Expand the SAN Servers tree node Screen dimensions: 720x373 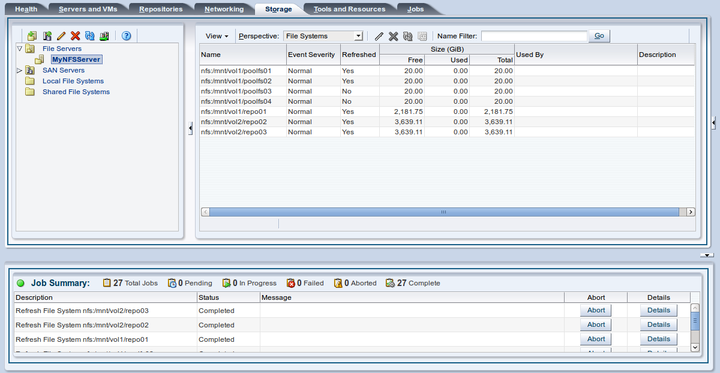pos(19,70)
